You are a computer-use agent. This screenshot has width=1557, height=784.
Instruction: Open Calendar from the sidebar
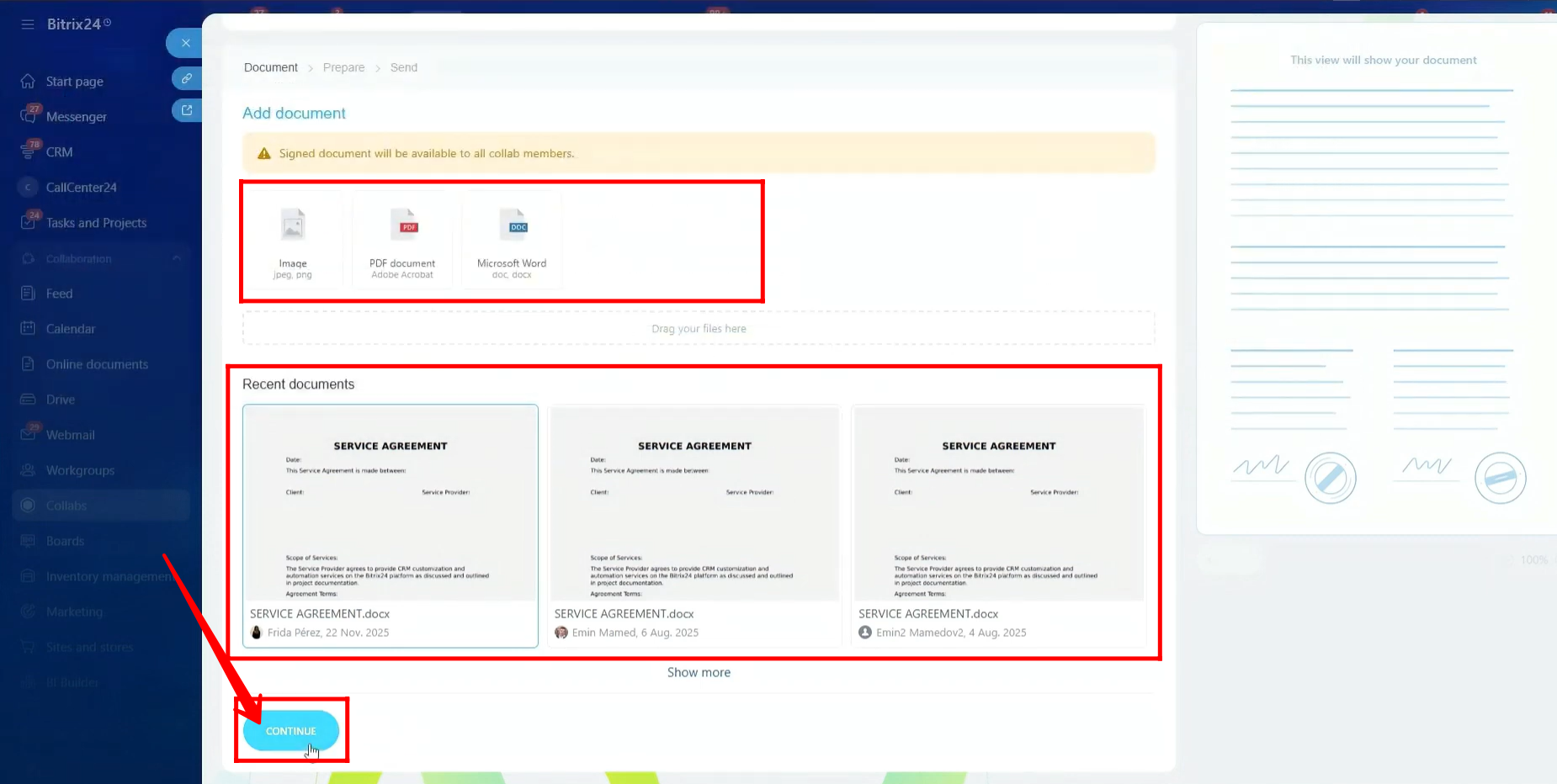point(71,329)
